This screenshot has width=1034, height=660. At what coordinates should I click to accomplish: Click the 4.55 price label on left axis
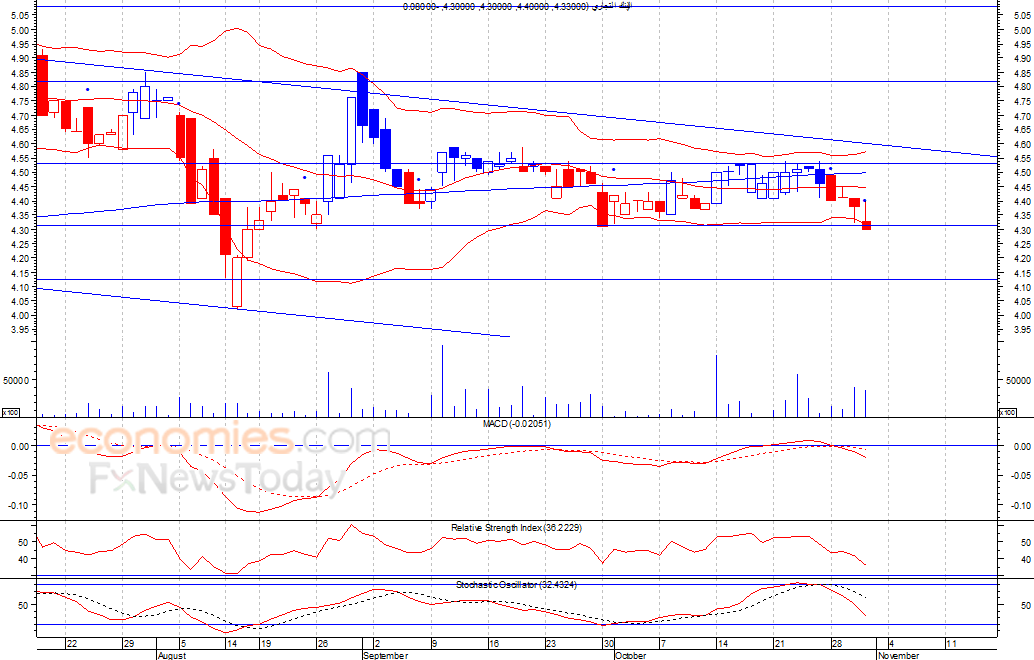point(20,159)
